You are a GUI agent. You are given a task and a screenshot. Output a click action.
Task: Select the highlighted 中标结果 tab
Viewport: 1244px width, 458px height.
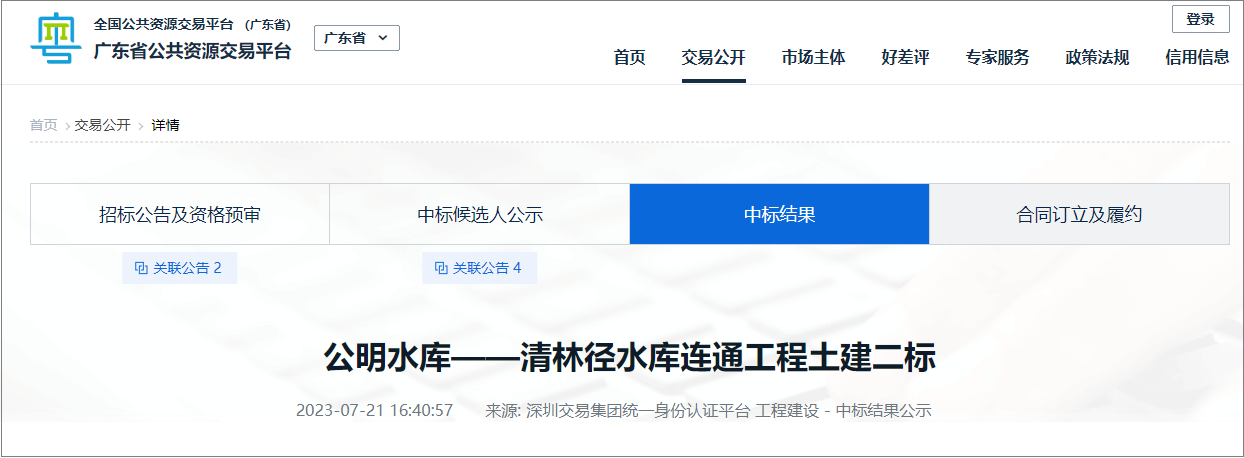tap(779, 214)
